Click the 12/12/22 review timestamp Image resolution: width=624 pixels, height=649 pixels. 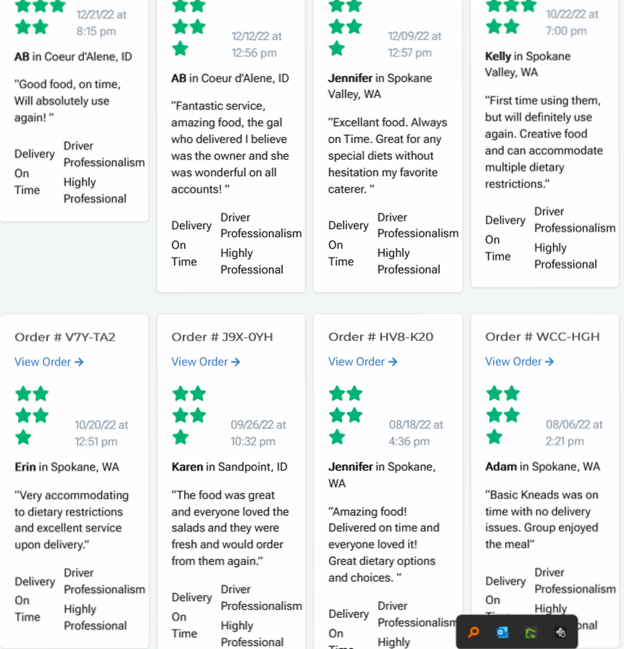254,44
